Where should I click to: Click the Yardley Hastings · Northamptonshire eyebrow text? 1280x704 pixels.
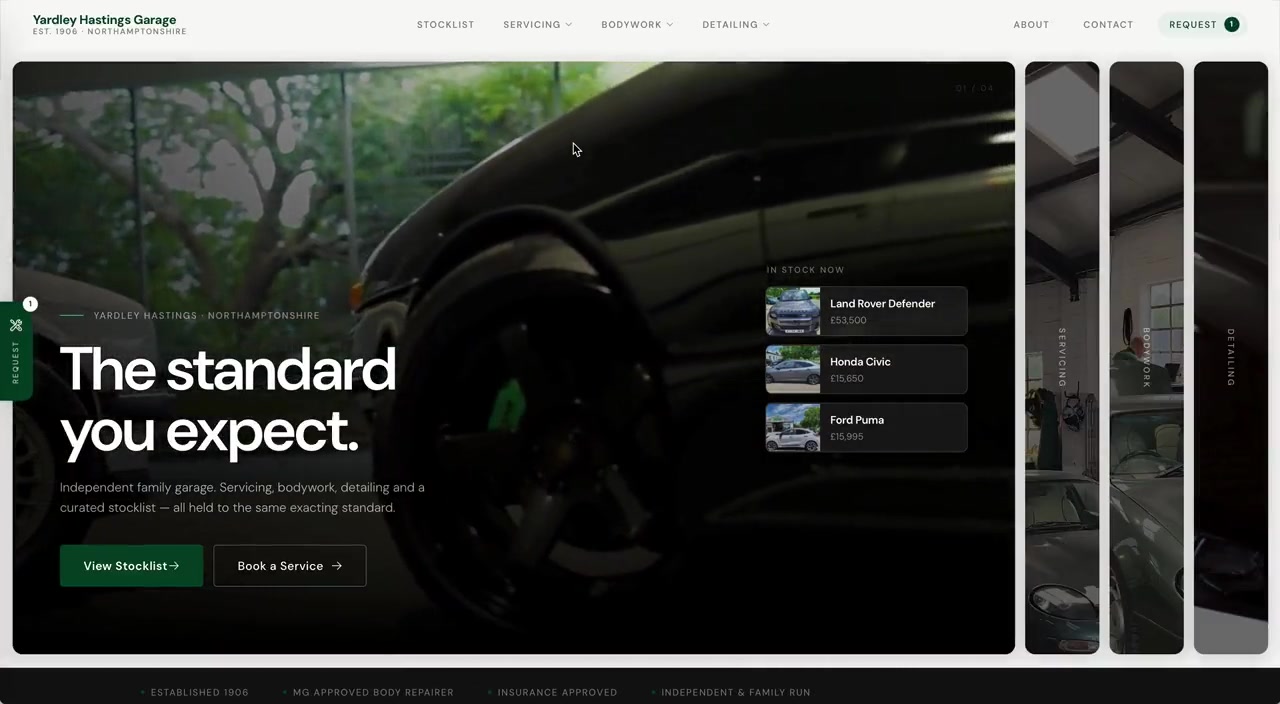pyautogui.click(x=207, y=315)
